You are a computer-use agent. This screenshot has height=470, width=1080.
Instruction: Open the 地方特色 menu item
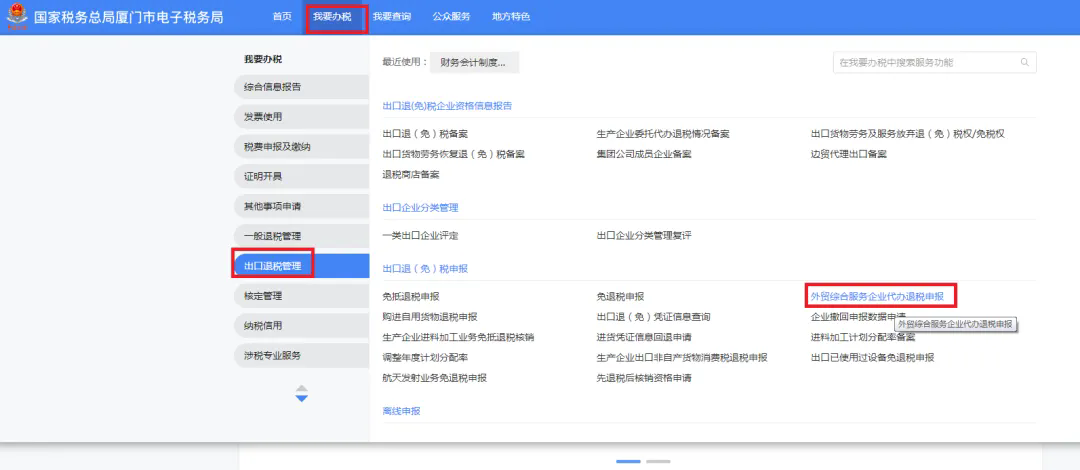511,17
